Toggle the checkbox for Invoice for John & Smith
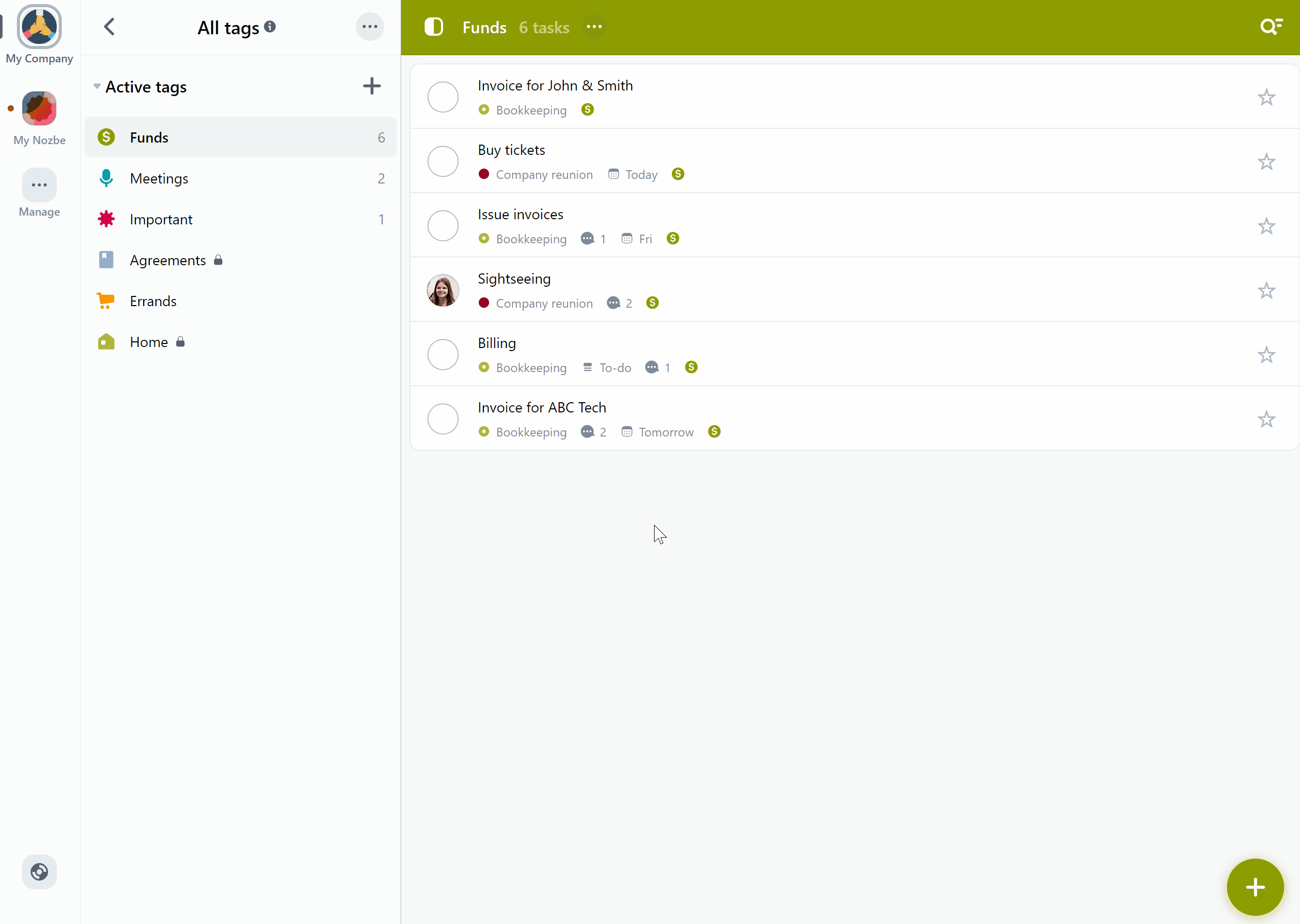1300x924 pixels. [443, 97]
